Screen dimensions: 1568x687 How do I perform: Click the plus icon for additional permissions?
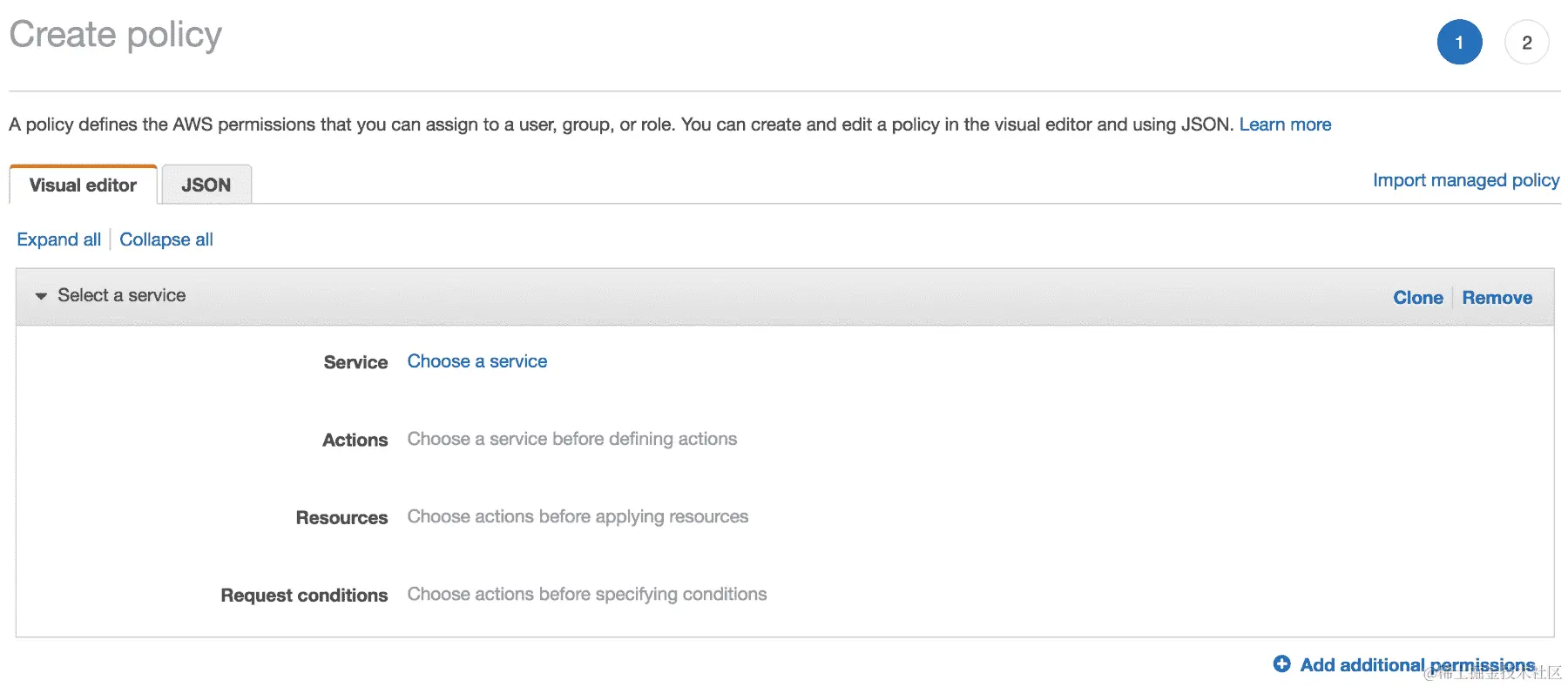pyautogui.click(x=1281, y=664)
